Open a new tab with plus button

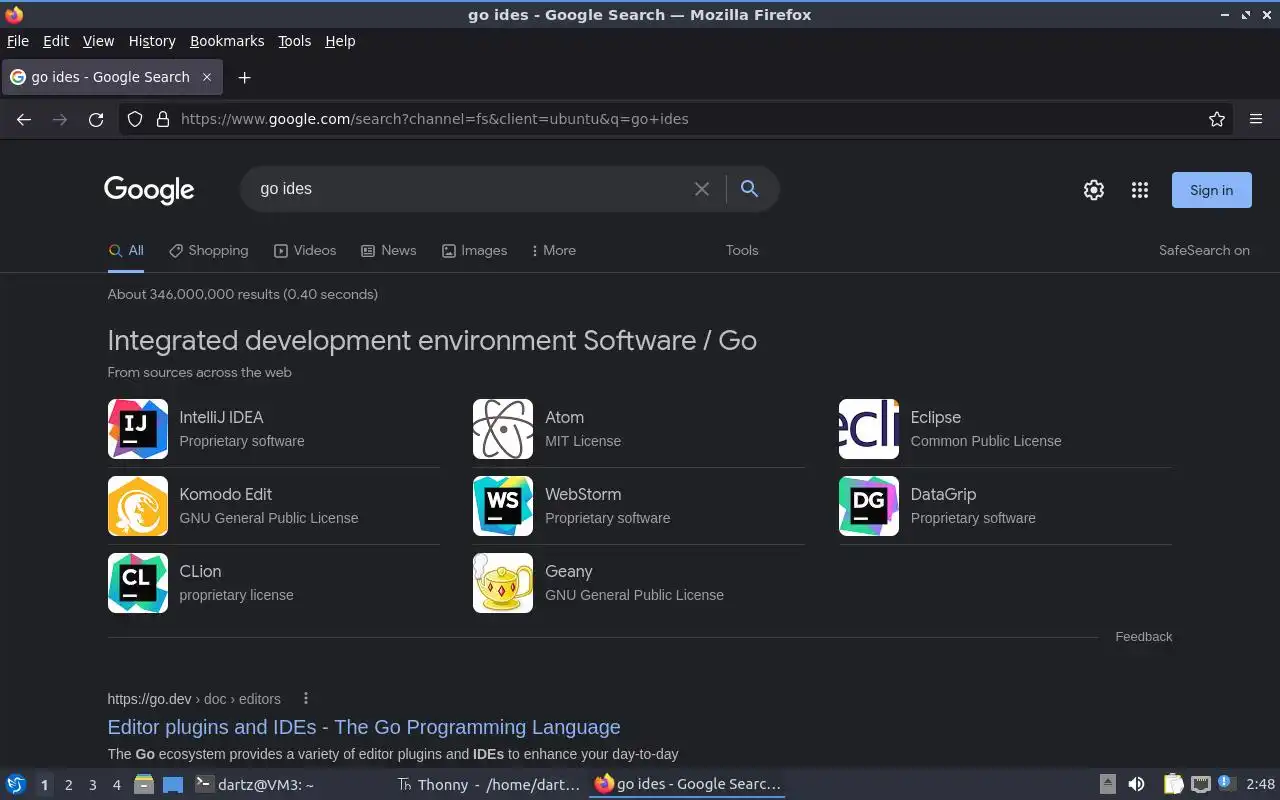[x=244, y=77]
